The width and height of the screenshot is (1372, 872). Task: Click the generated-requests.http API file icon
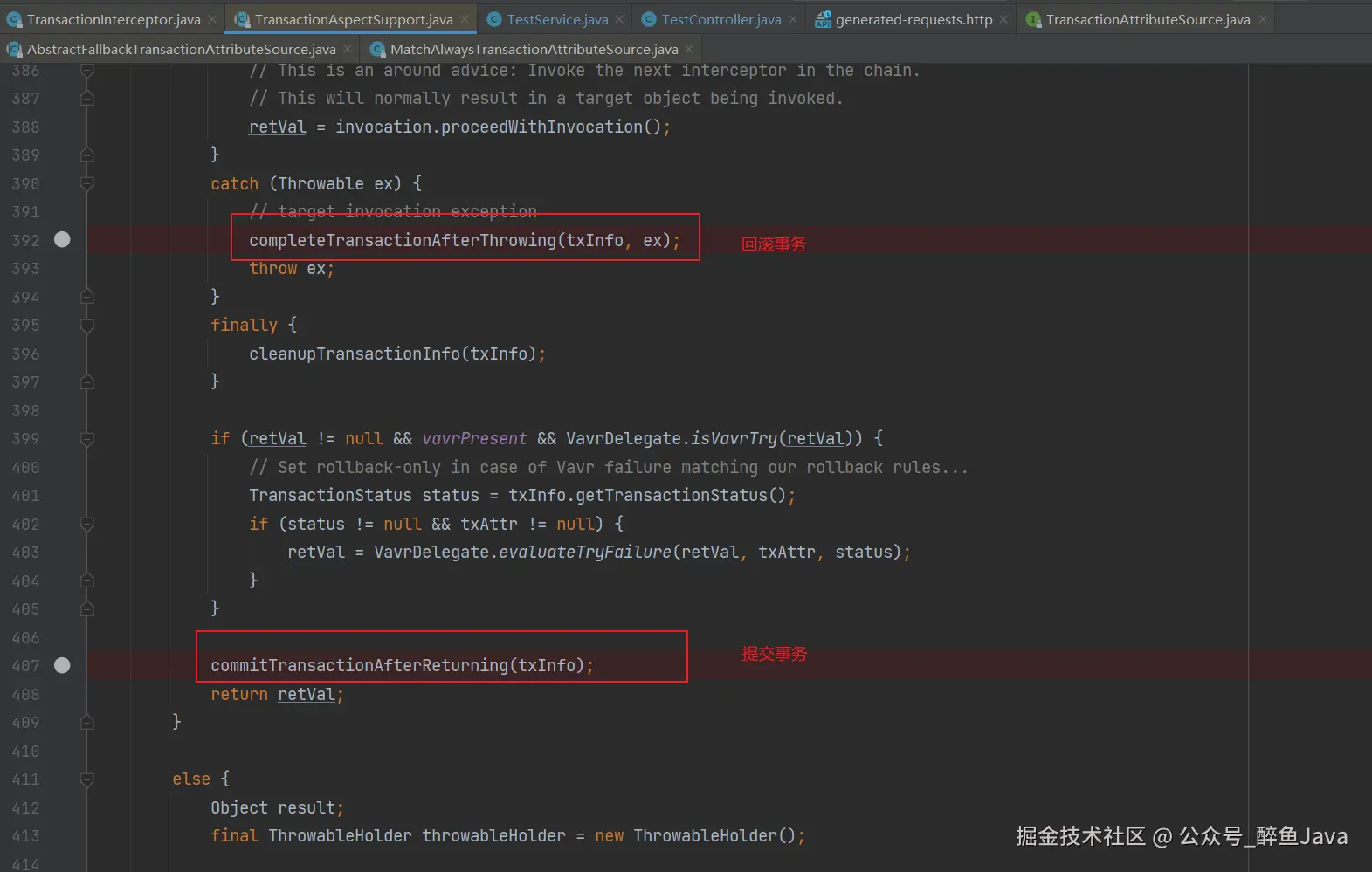[x=823, y=19]
